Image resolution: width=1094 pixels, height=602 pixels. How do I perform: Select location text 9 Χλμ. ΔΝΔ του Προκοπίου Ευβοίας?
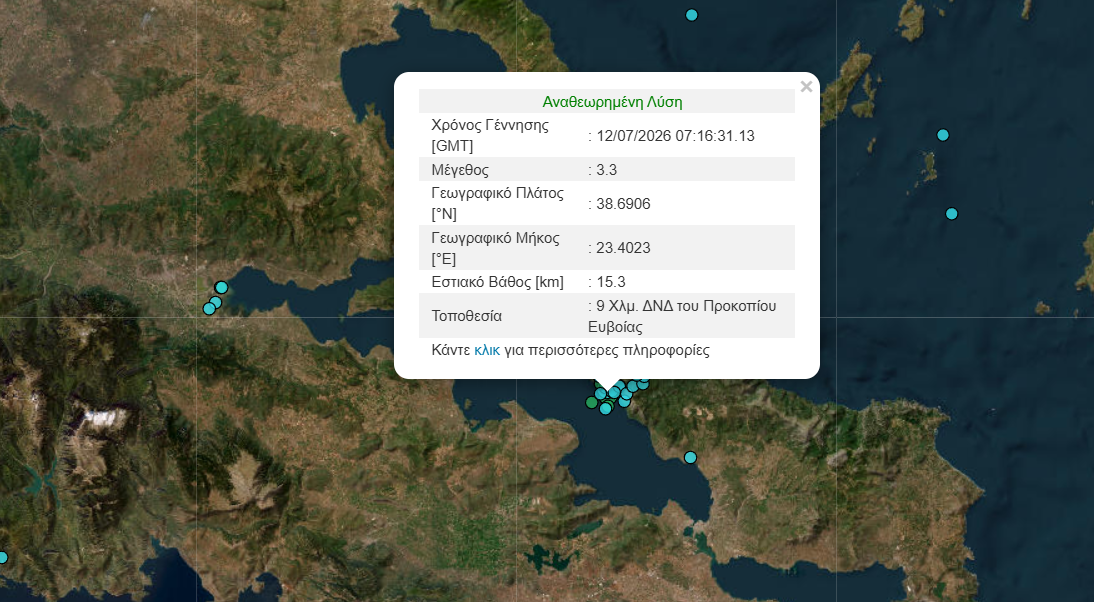pos(682,316)
